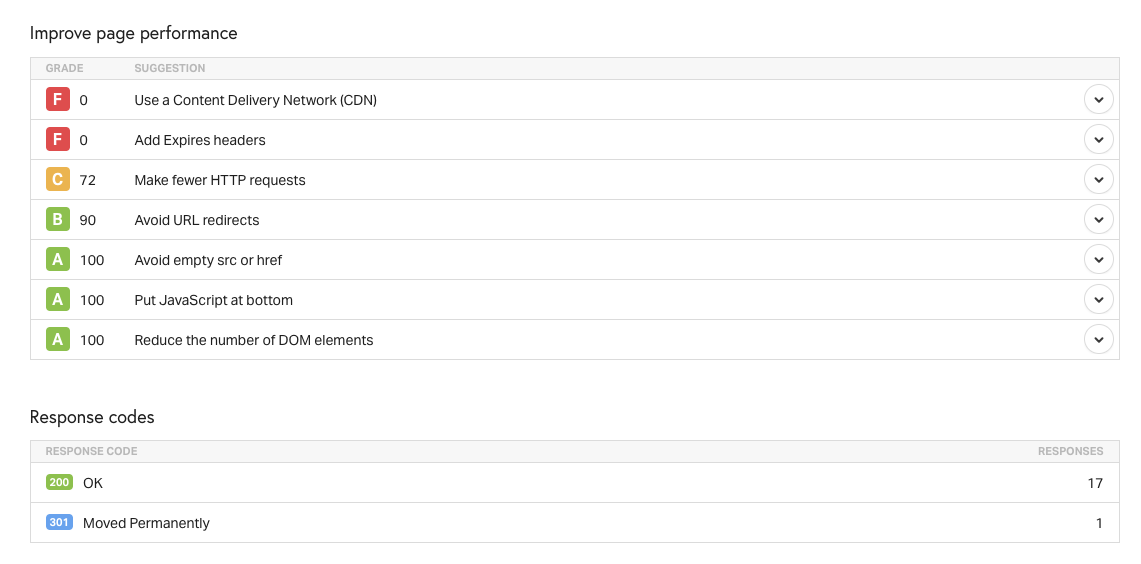Click the GRADE column header

65,68
